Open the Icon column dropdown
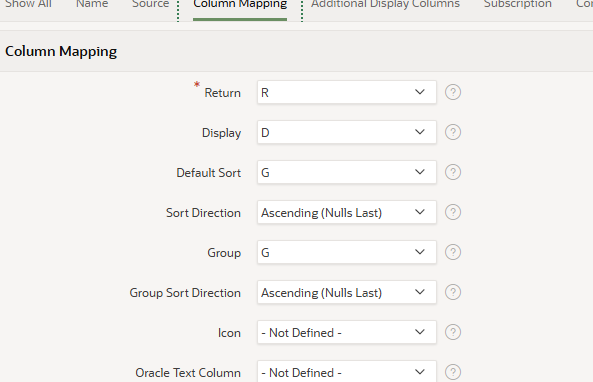The image size is (593, 382). coord(347,332)
